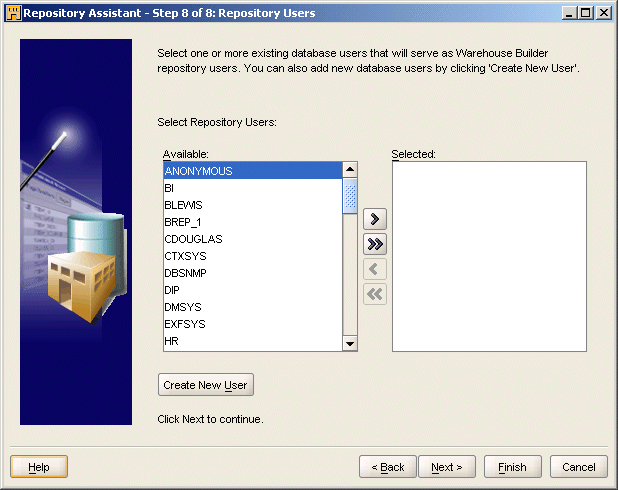The image size is (618, 490).
Task: Select ANONYMOUS in the Available list
Action: (x=253, y=171)
